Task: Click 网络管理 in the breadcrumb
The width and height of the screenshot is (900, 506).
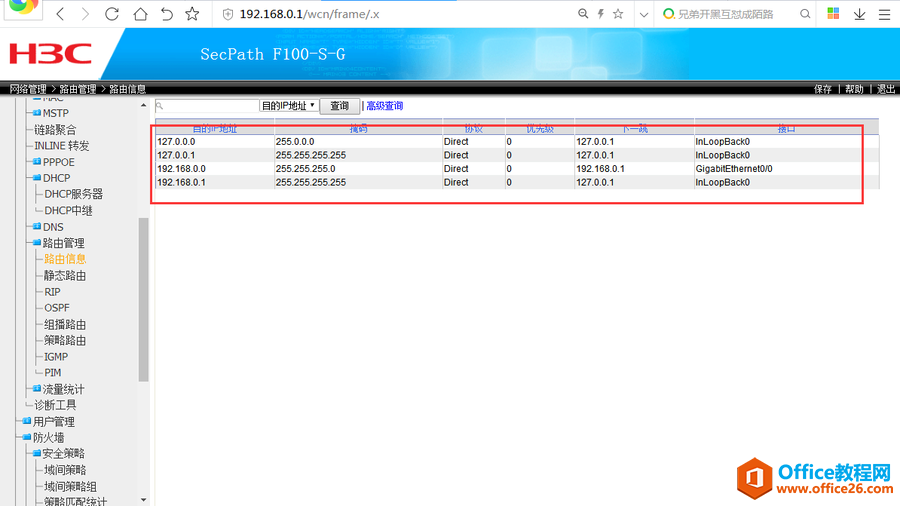Action: click(28, 89)
